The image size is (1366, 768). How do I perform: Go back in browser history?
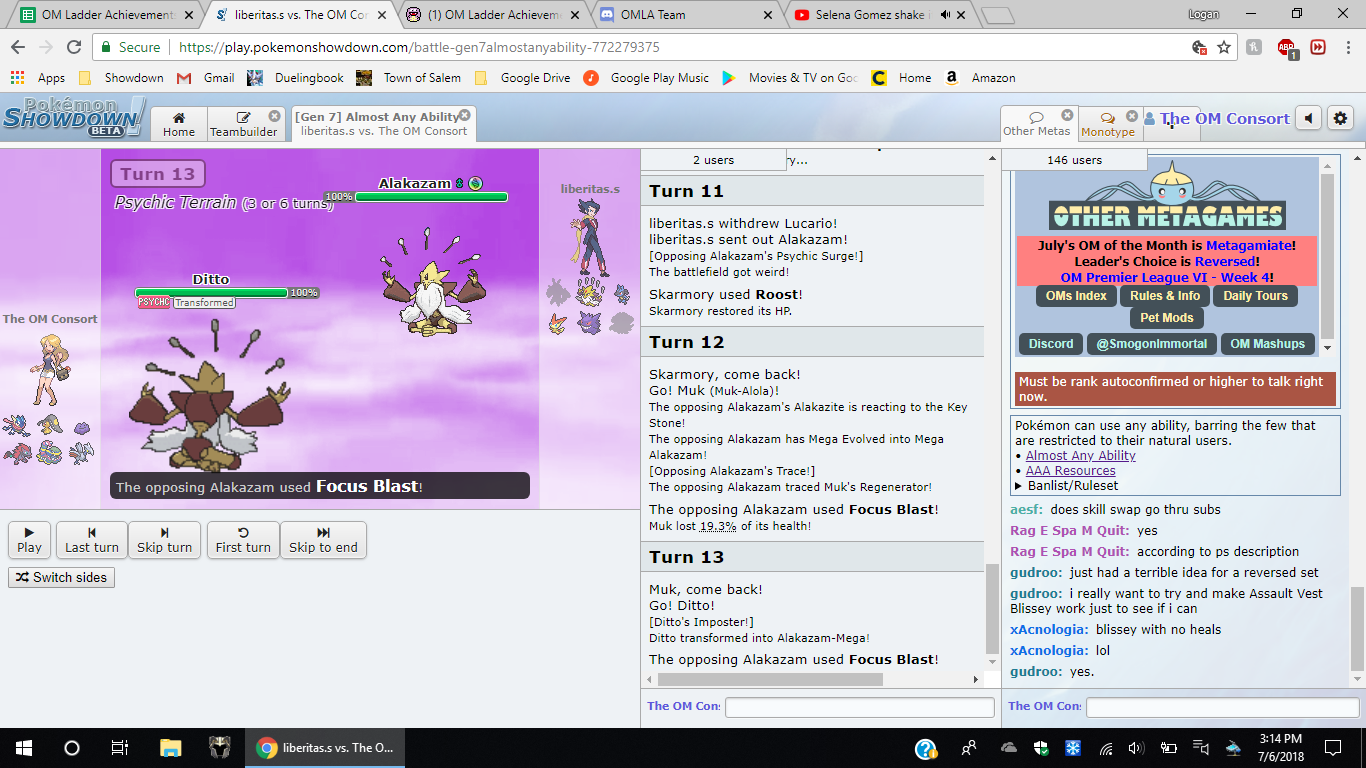[18, 47]
